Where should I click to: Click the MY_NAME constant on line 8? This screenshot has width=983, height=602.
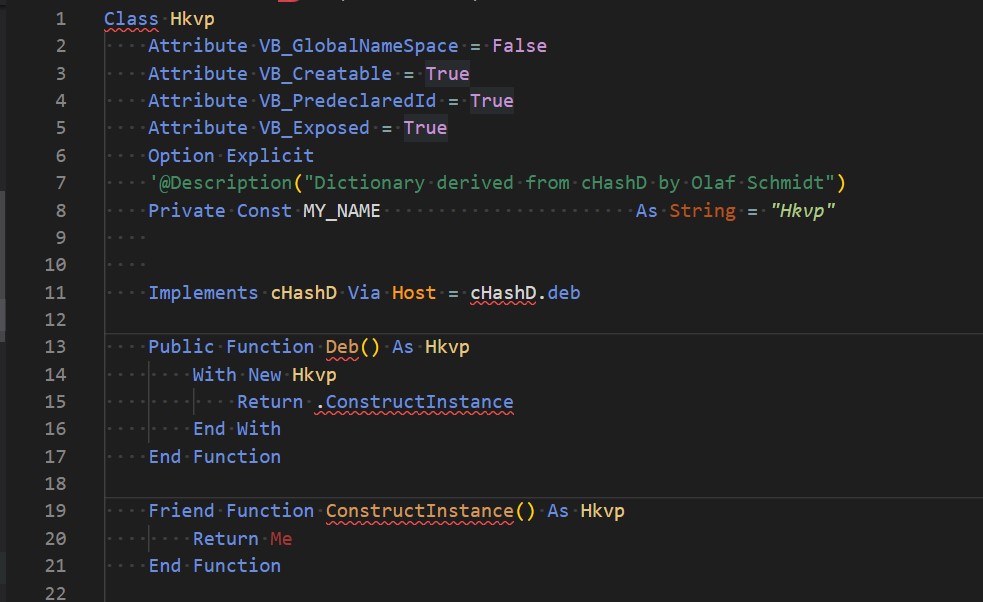pos(340,211)
